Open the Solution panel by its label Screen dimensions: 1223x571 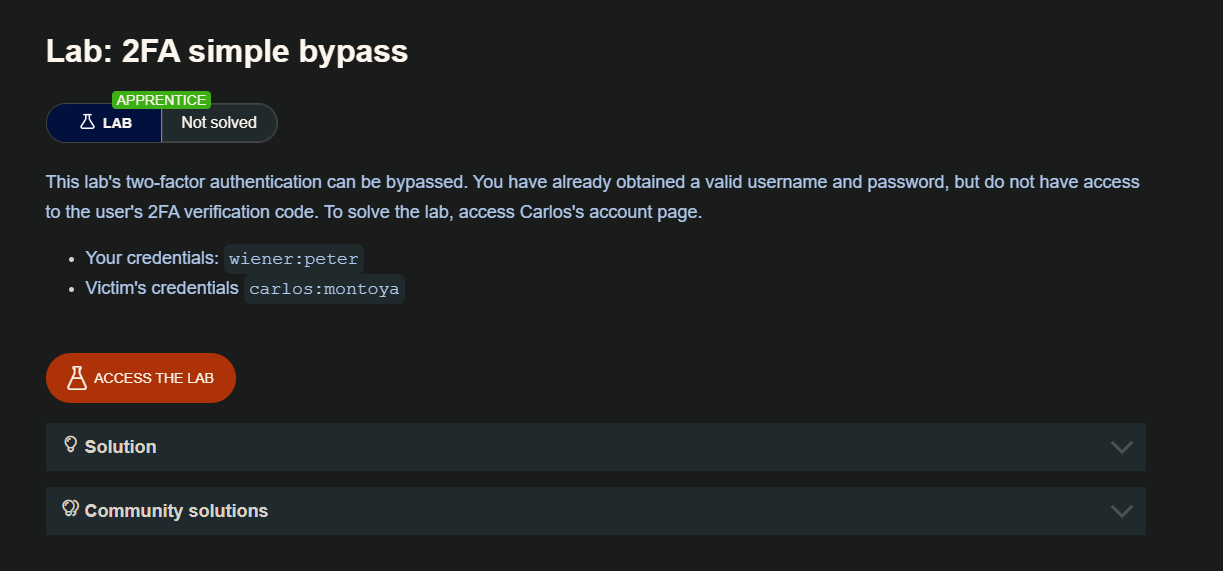(121, 447)
